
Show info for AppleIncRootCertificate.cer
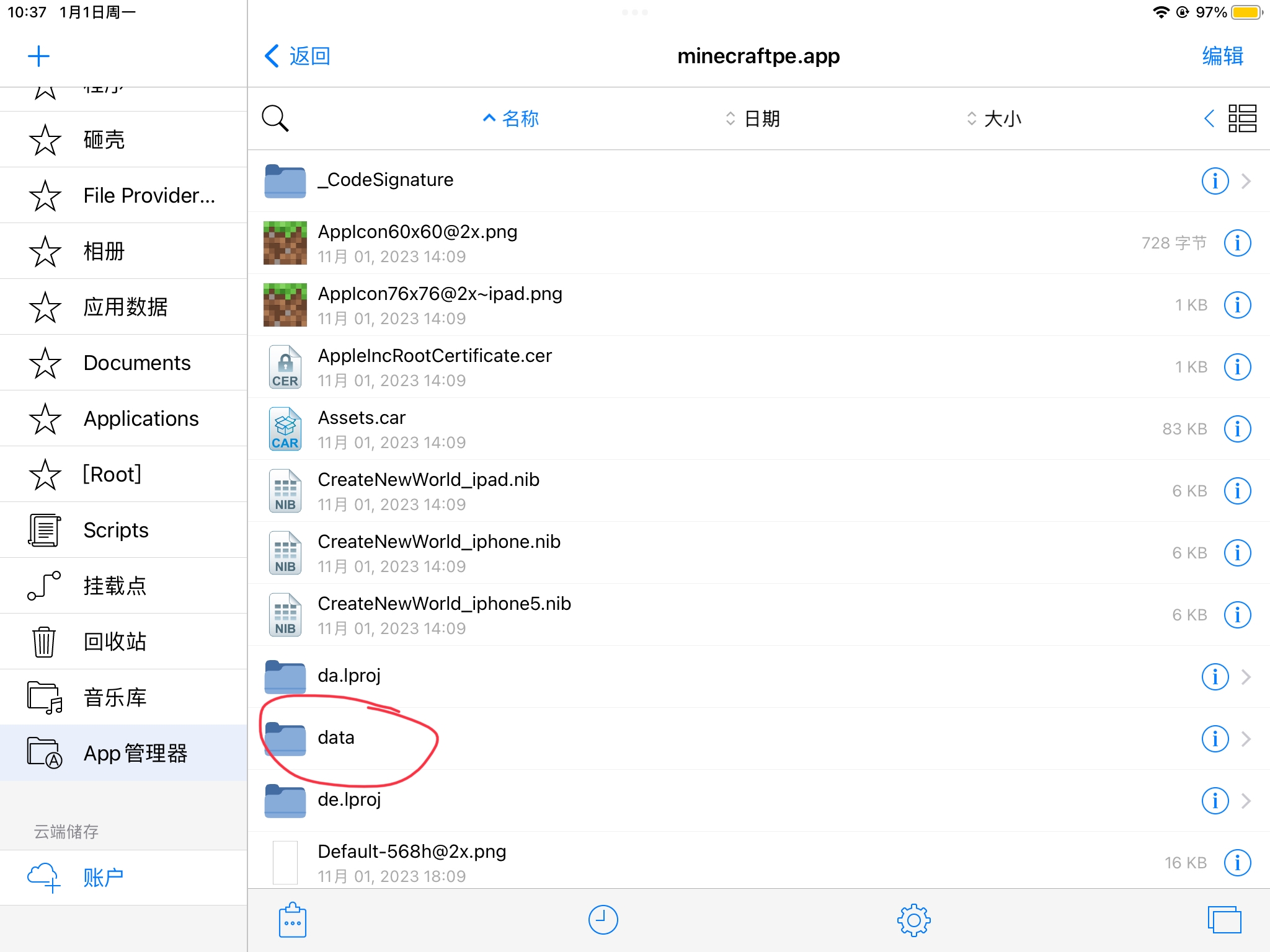coord(1237,367)
